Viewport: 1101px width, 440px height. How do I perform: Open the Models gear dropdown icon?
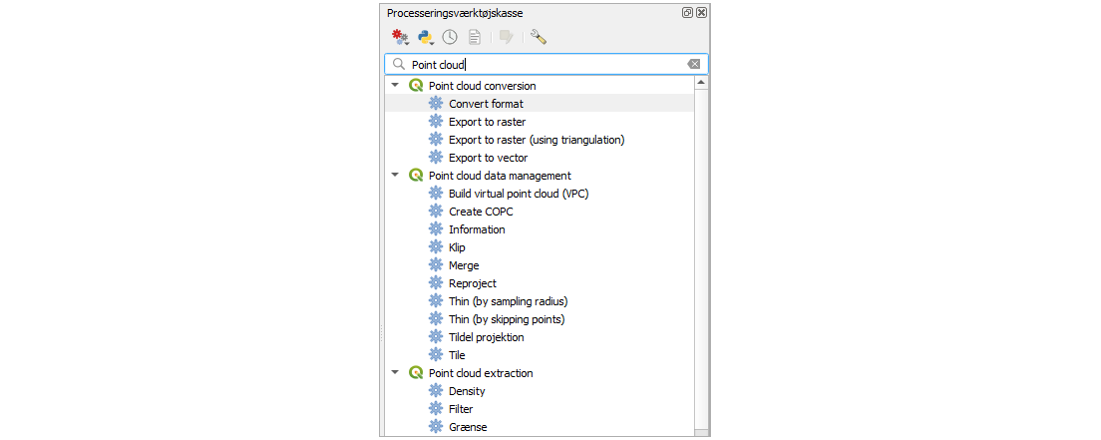[400, 37]
